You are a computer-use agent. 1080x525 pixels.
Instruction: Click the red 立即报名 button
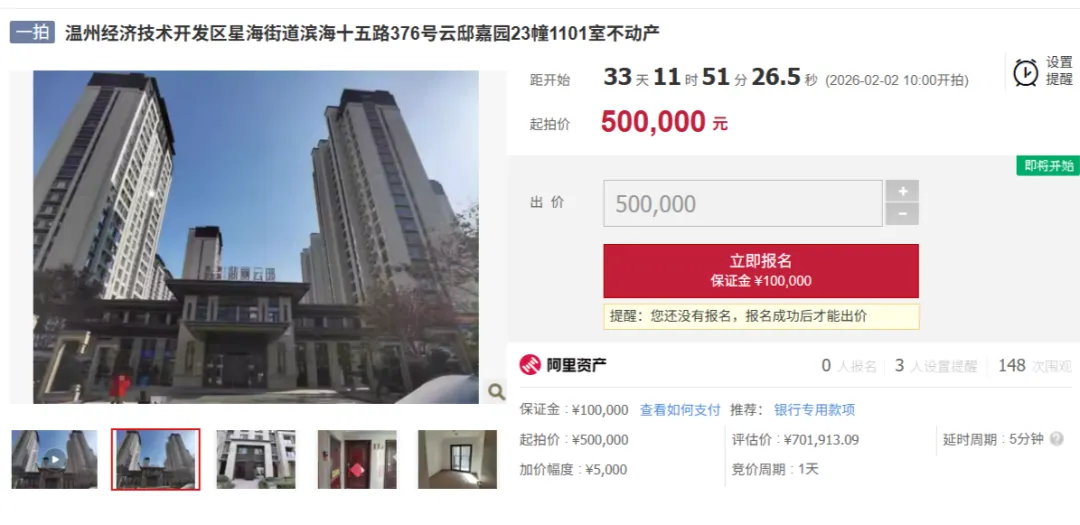pos(761,271)
